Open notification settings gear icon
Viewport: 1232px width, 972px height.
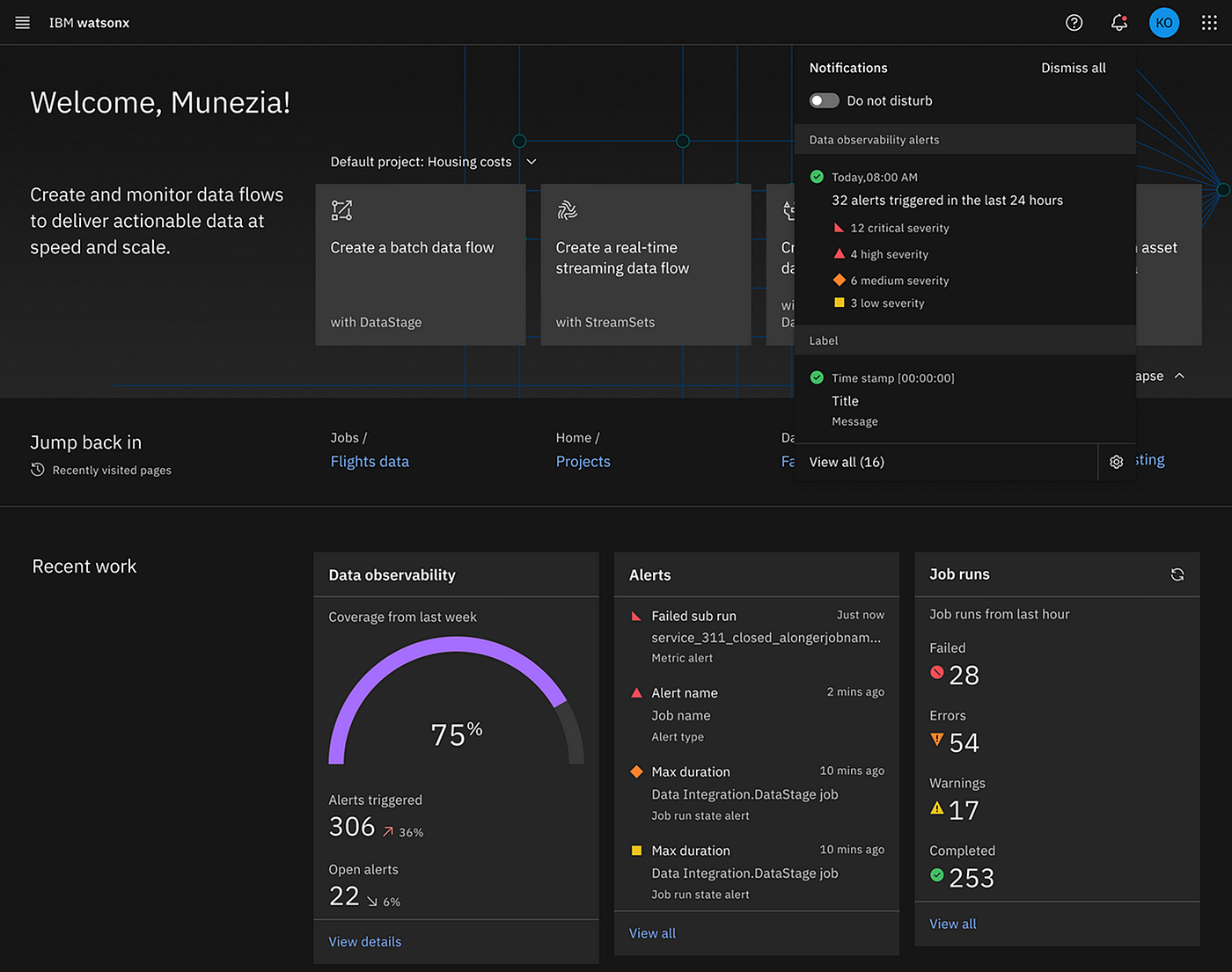[1116, 462]
